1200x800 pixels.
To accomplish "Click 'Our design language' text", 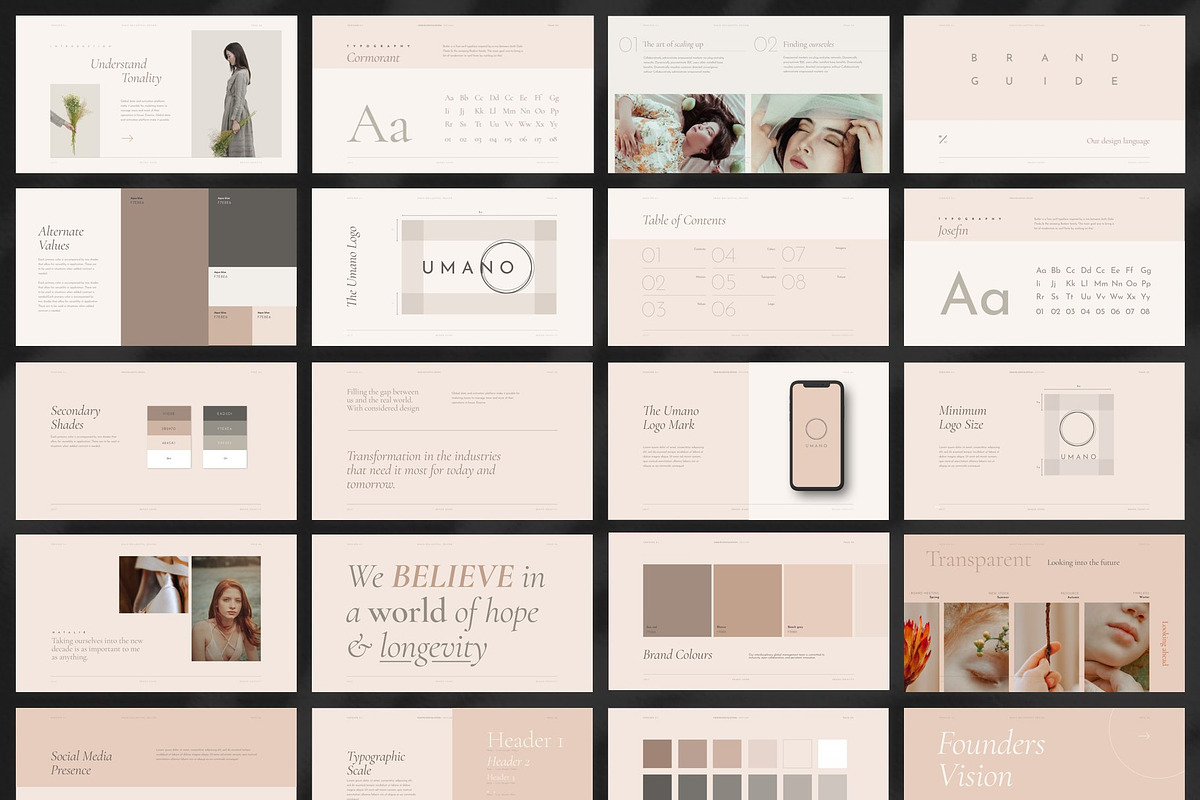I will tap(1118, 141).
